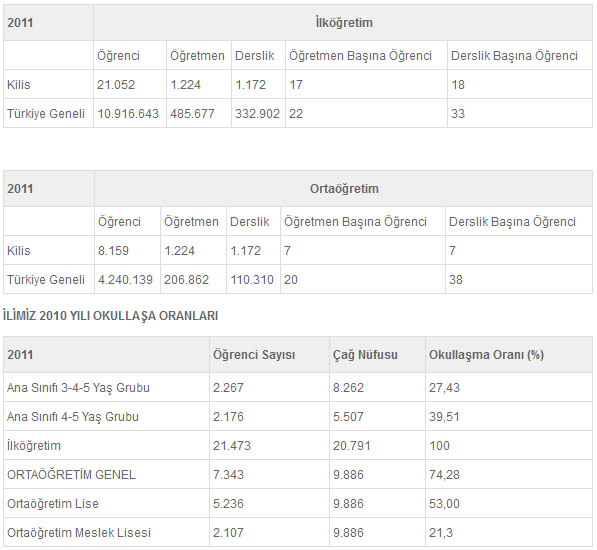Select Kilis row label in Ortaöğretim table
The height and width of the screenshot is (550, 597).
[19, 251]
